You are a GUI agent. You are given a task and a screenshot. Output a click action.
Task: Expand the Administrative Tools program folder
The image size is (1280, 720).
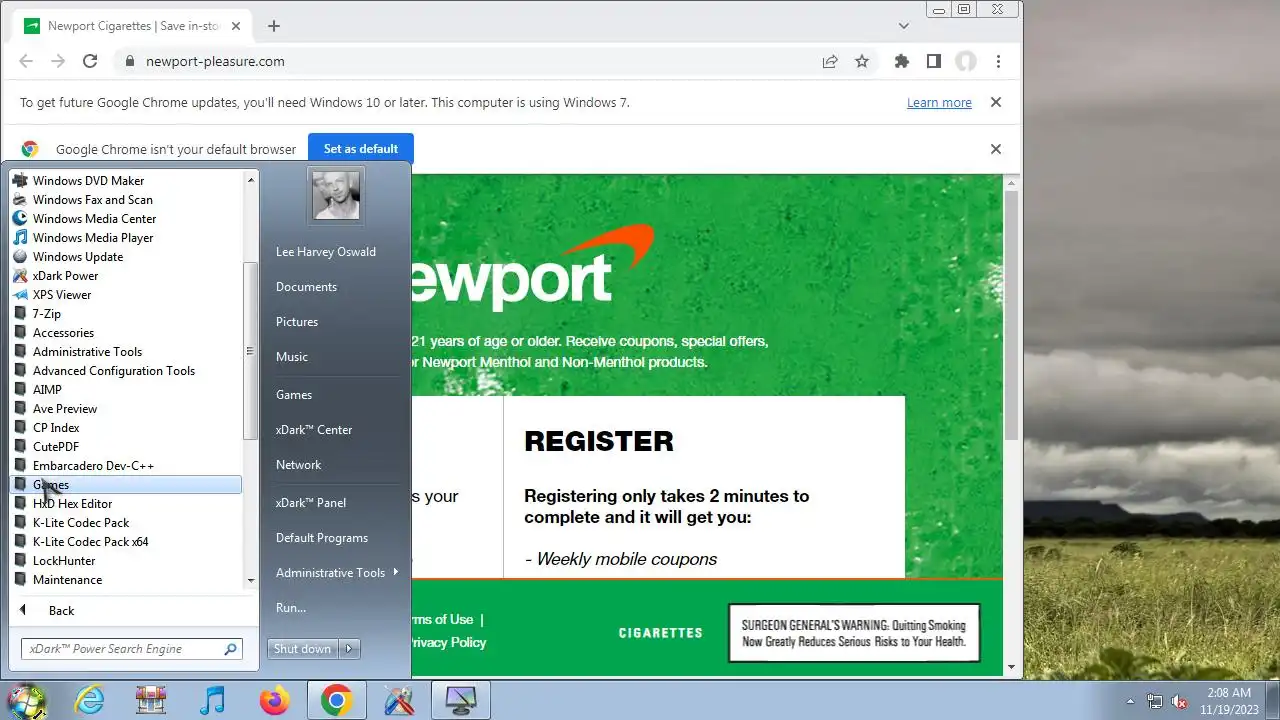126,352
